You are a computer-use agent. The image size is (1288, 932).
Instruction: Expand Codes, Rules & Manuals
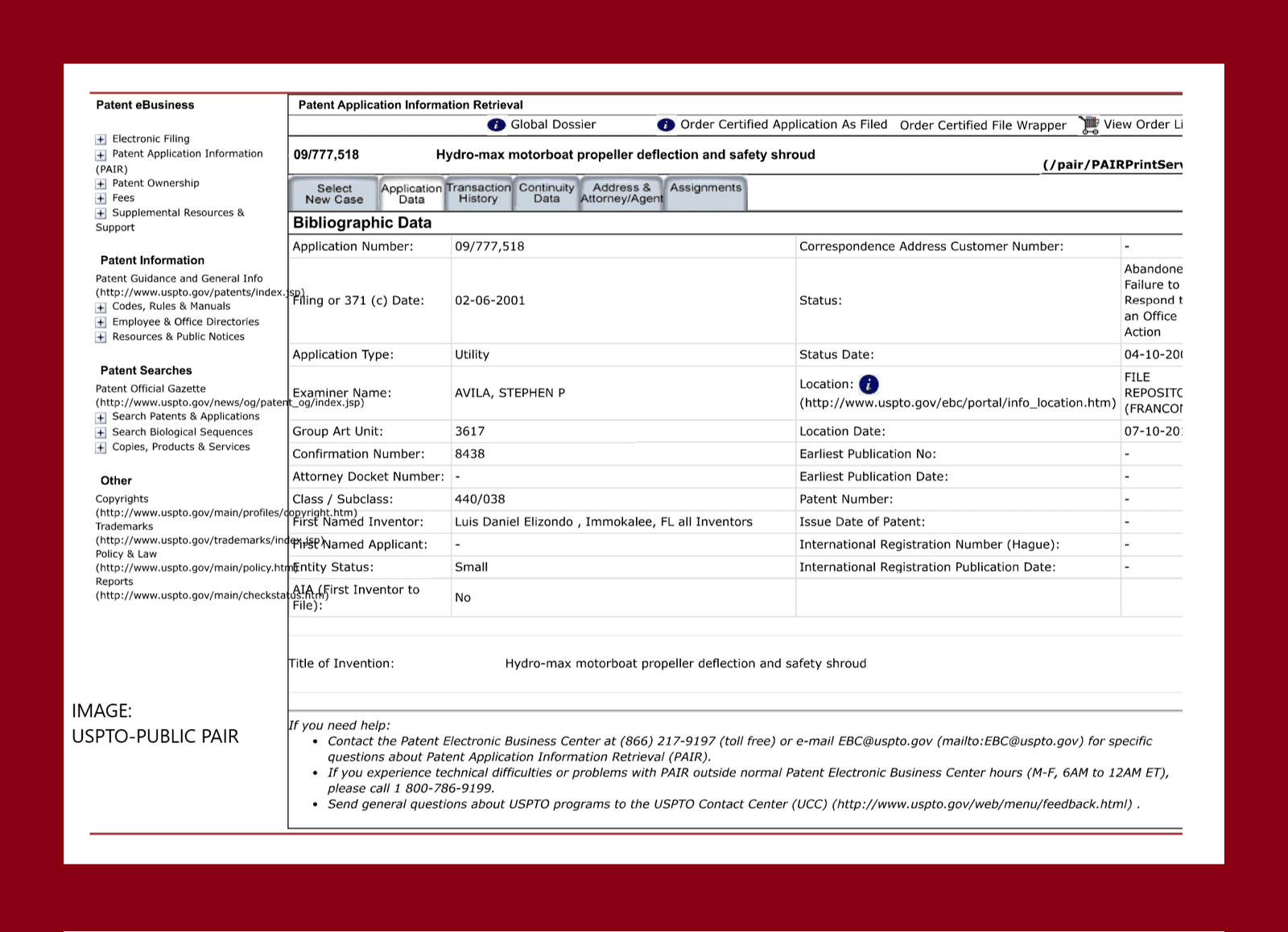tap(101, 307)
